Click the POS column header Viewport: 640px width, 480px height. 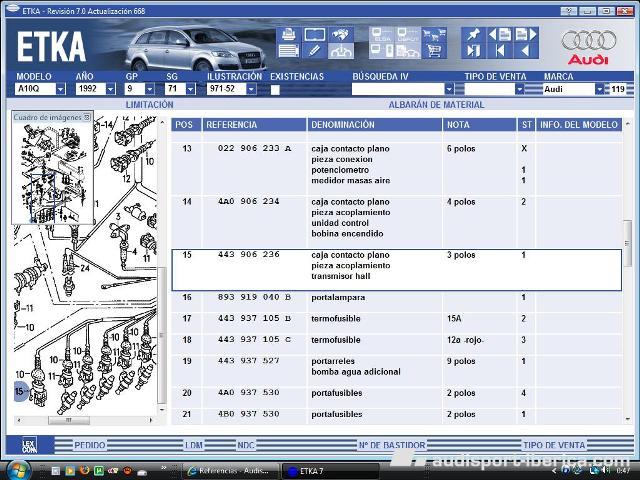tap(186, 125)
